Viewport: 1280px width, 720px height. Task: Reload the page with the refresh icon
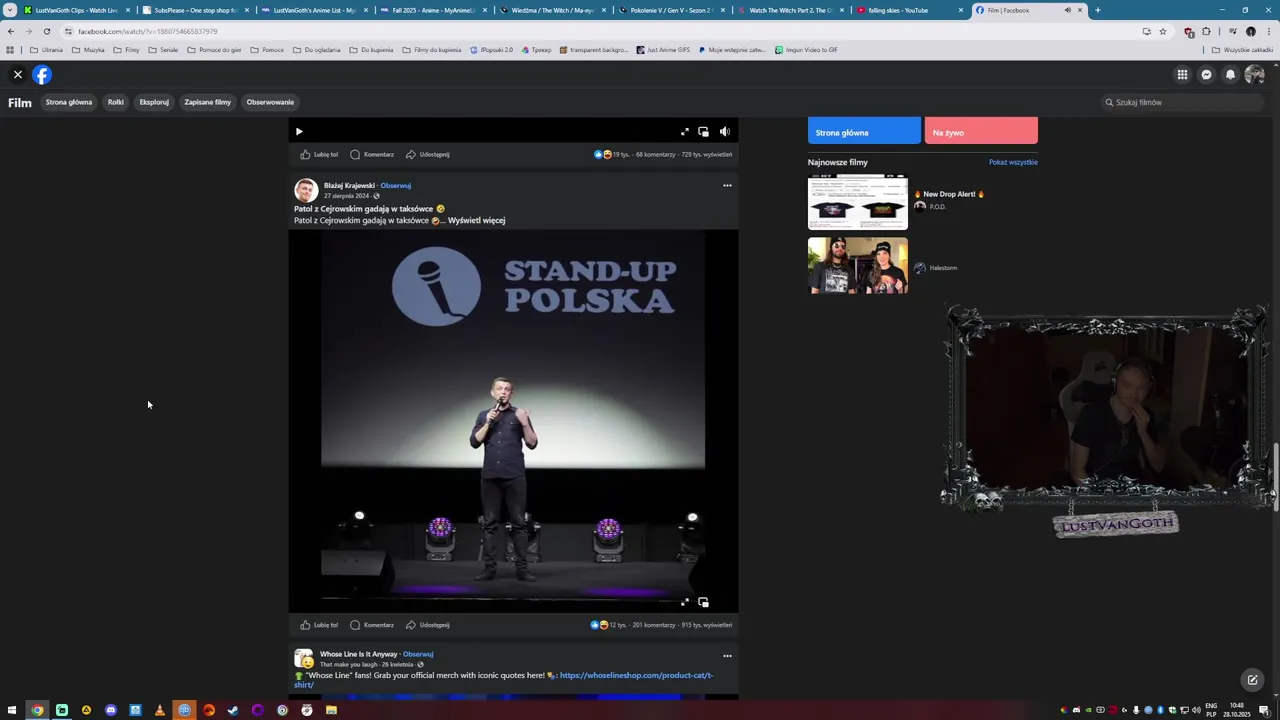tap(46, 31)
